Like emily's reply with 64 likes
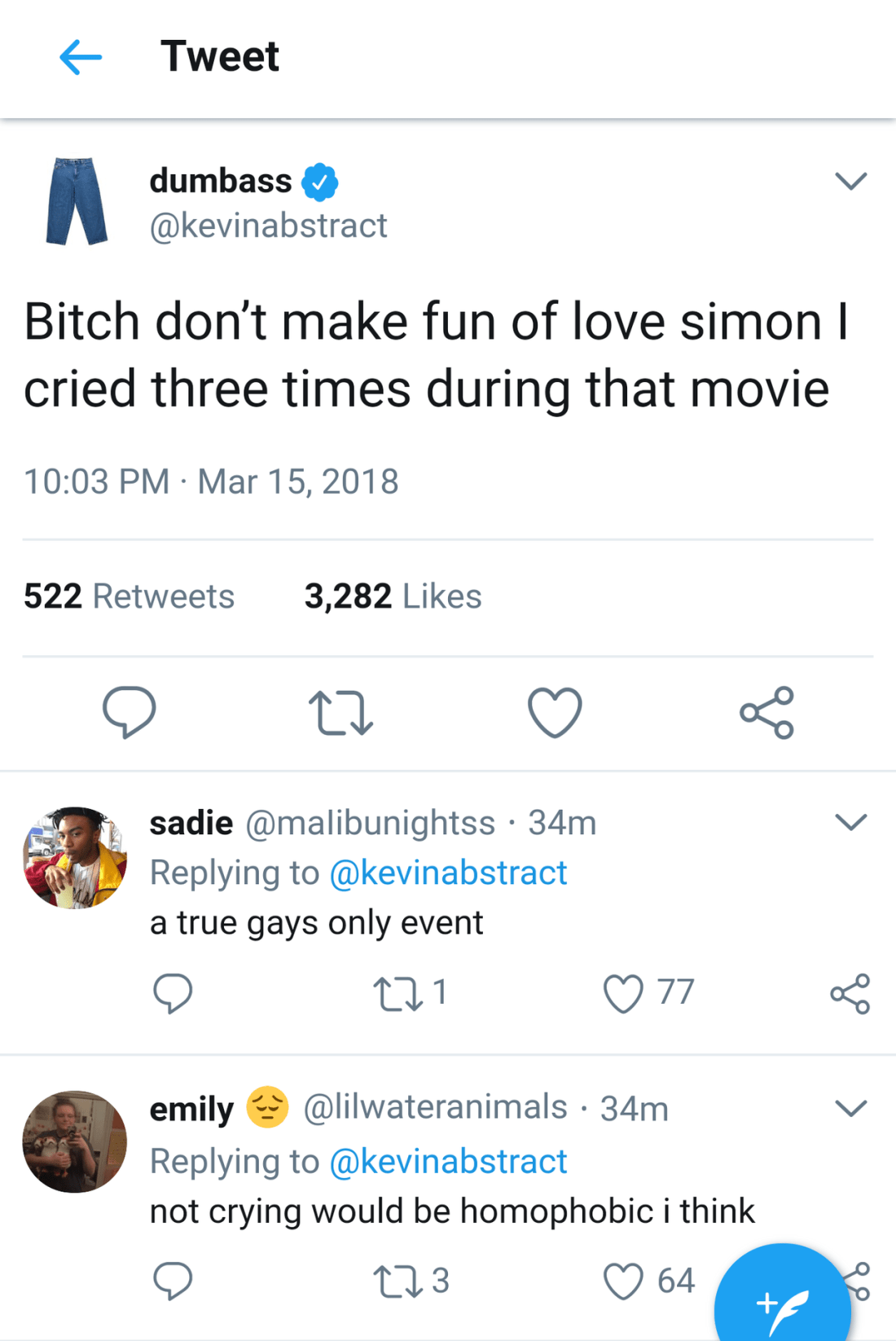This screenshot has height=1341, width=896. [623, 1281]
